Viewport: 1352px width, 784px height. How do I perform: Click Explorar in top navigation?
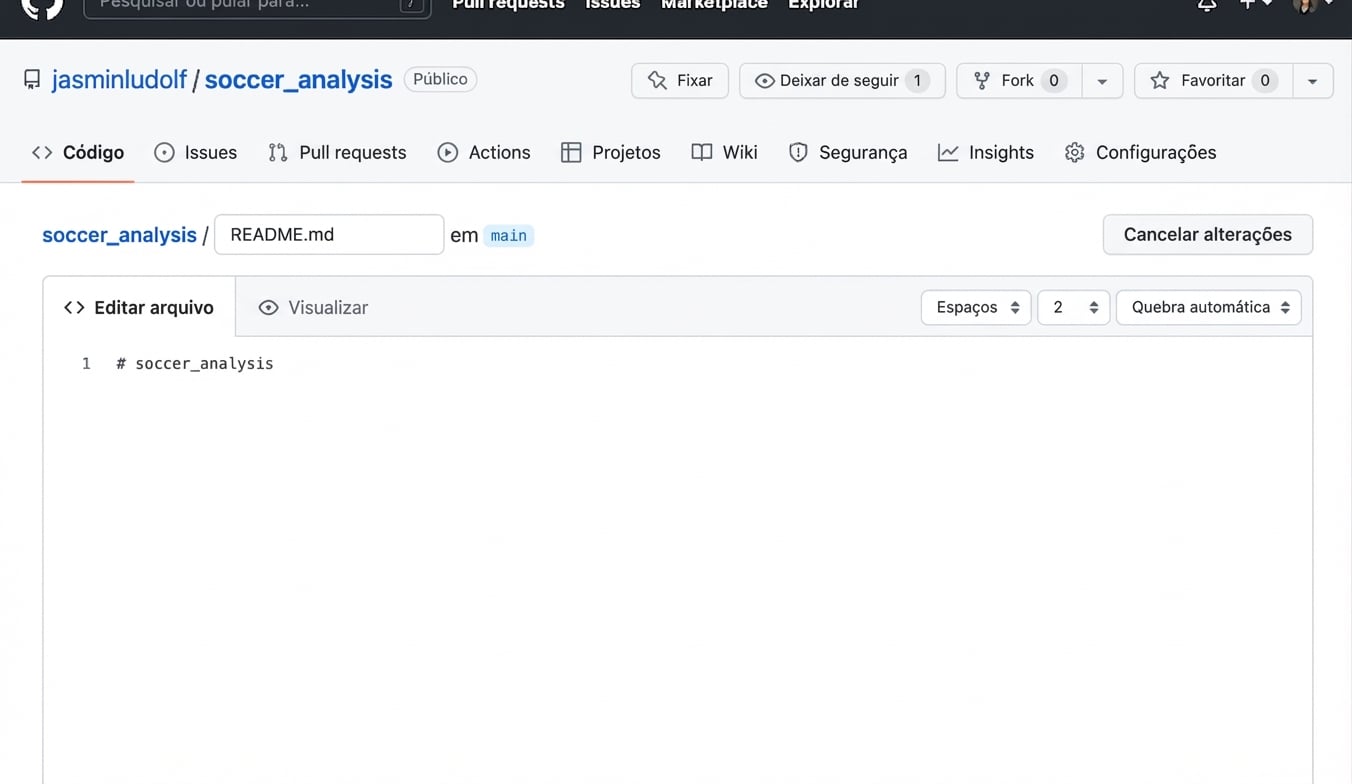coord(823,5)
